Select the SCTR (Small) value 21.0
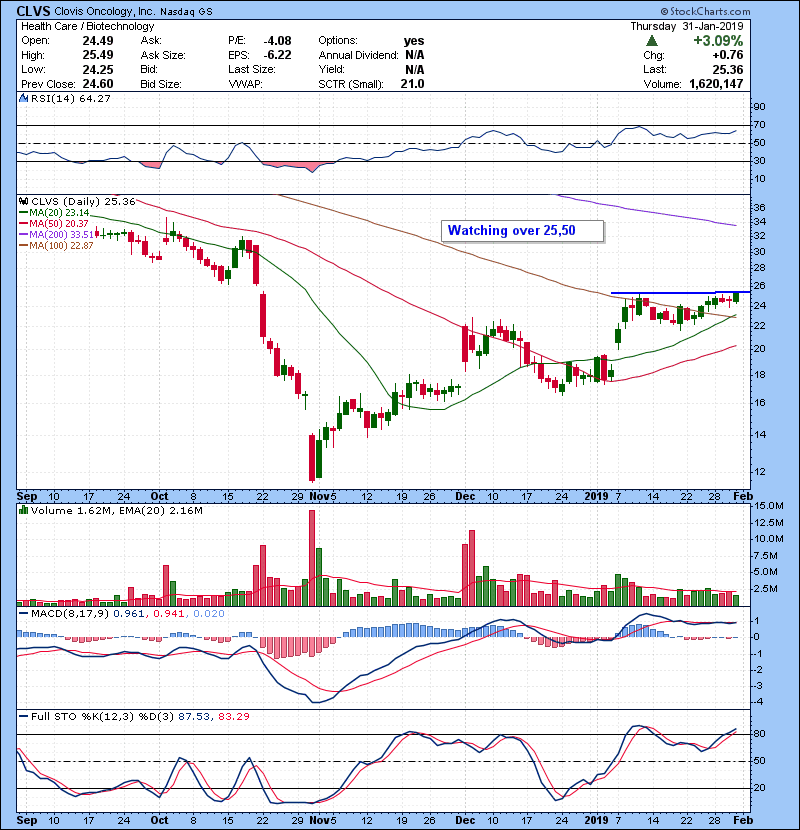The width and height of the screenshot is (800, 830). pos(412,84)
